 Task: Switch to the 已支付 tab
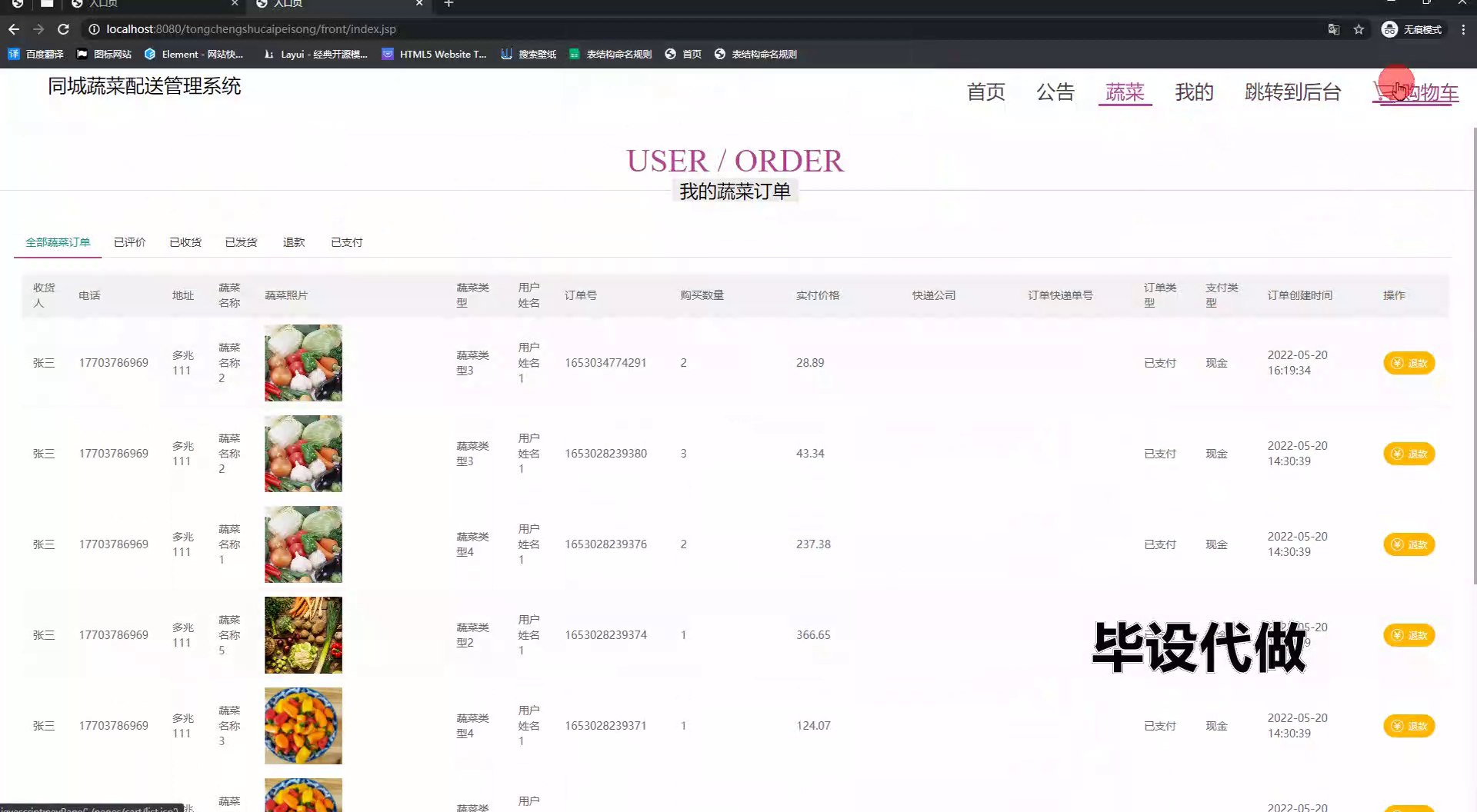[x=346, y=242]
